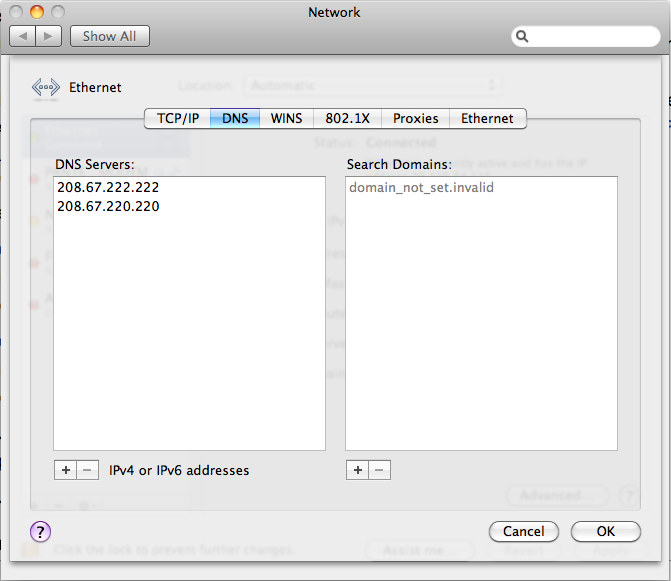The height and width of the screenshot is (581, 671).
Task: Click the Show All button
Action: (x=110, y=36)
